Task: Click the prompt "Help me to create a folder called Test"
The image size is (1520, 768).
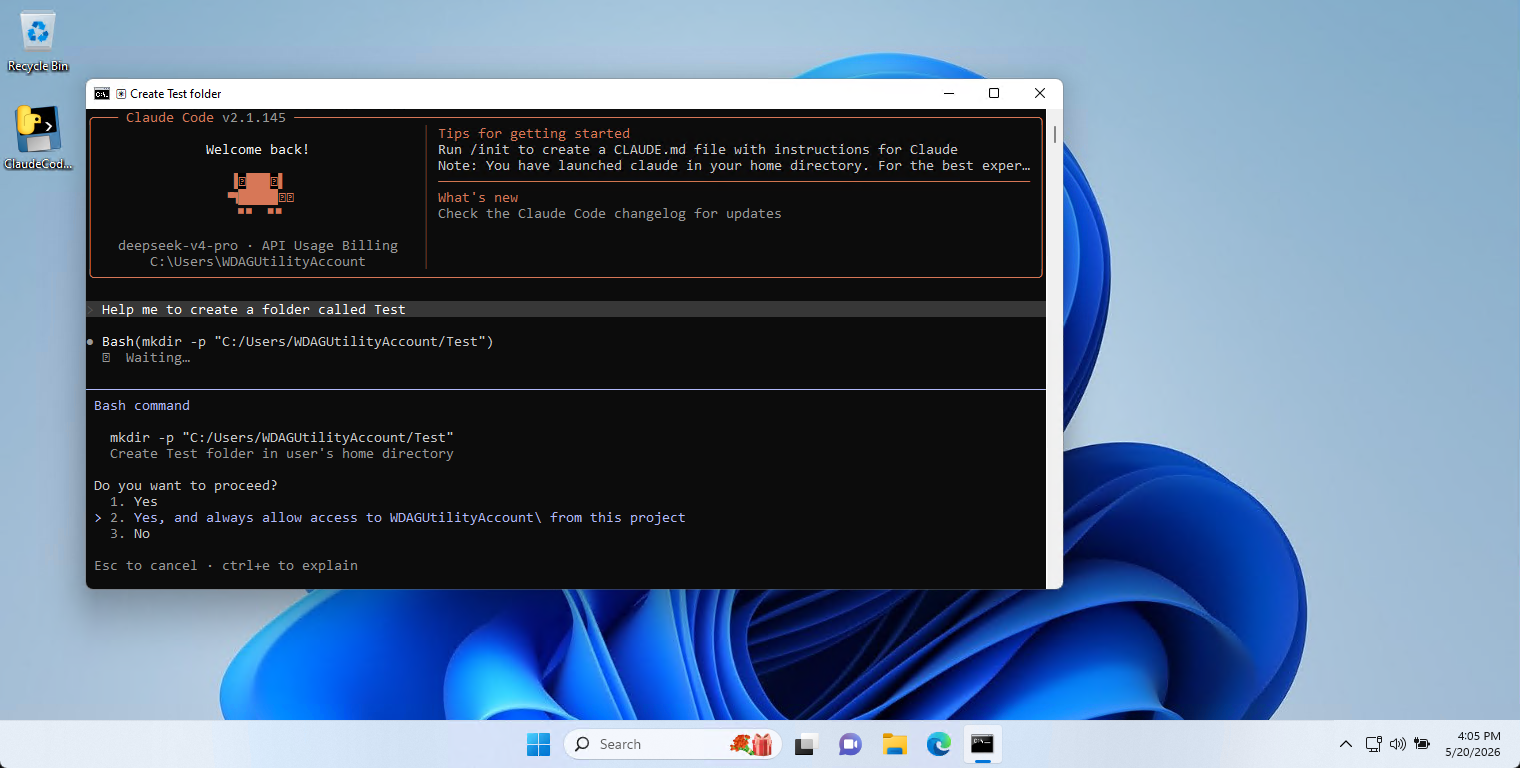Action: (254, 310)
